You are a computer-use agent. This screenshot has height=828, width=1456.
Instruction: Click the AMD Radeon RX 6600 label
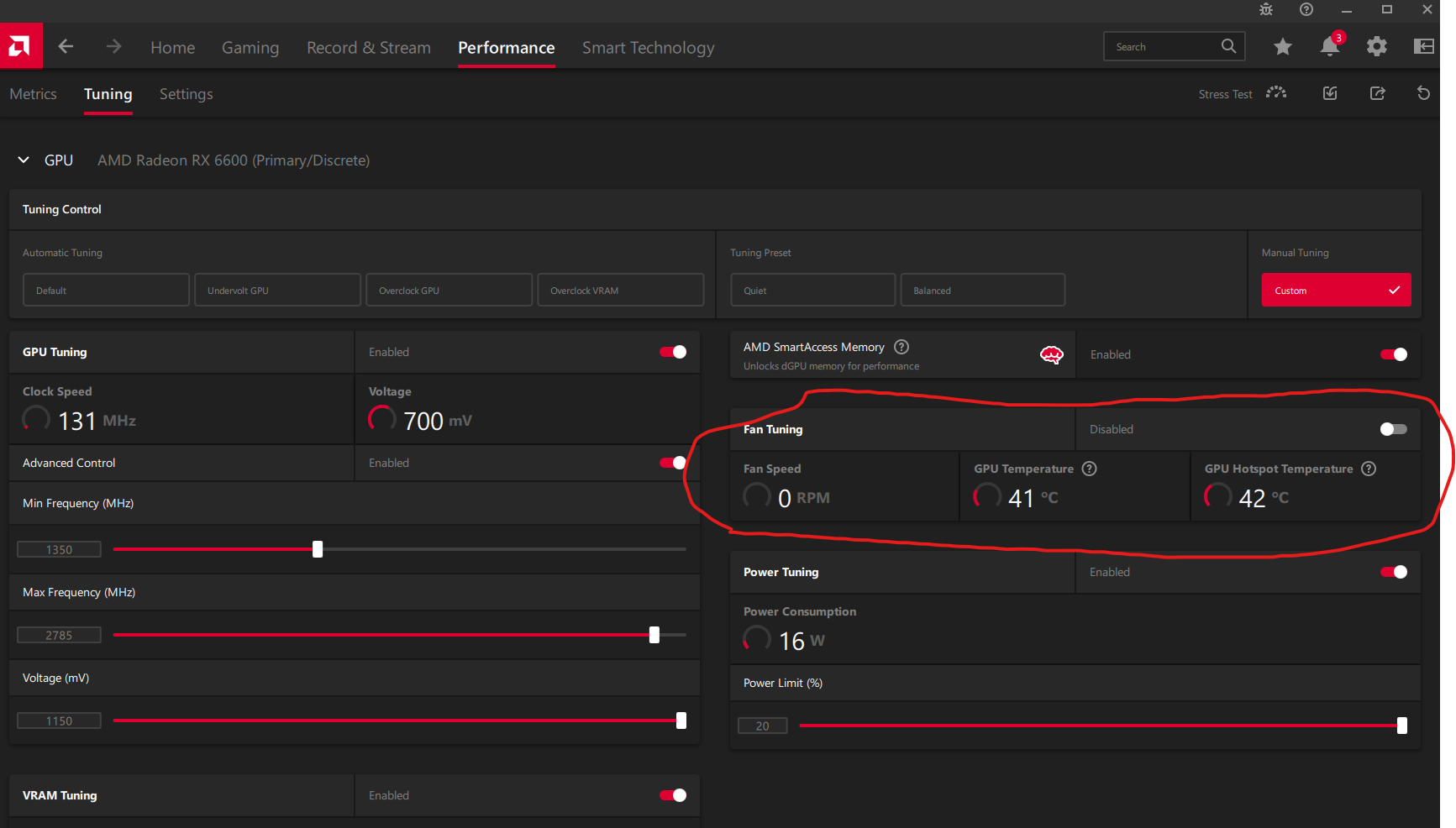[234, 160]
